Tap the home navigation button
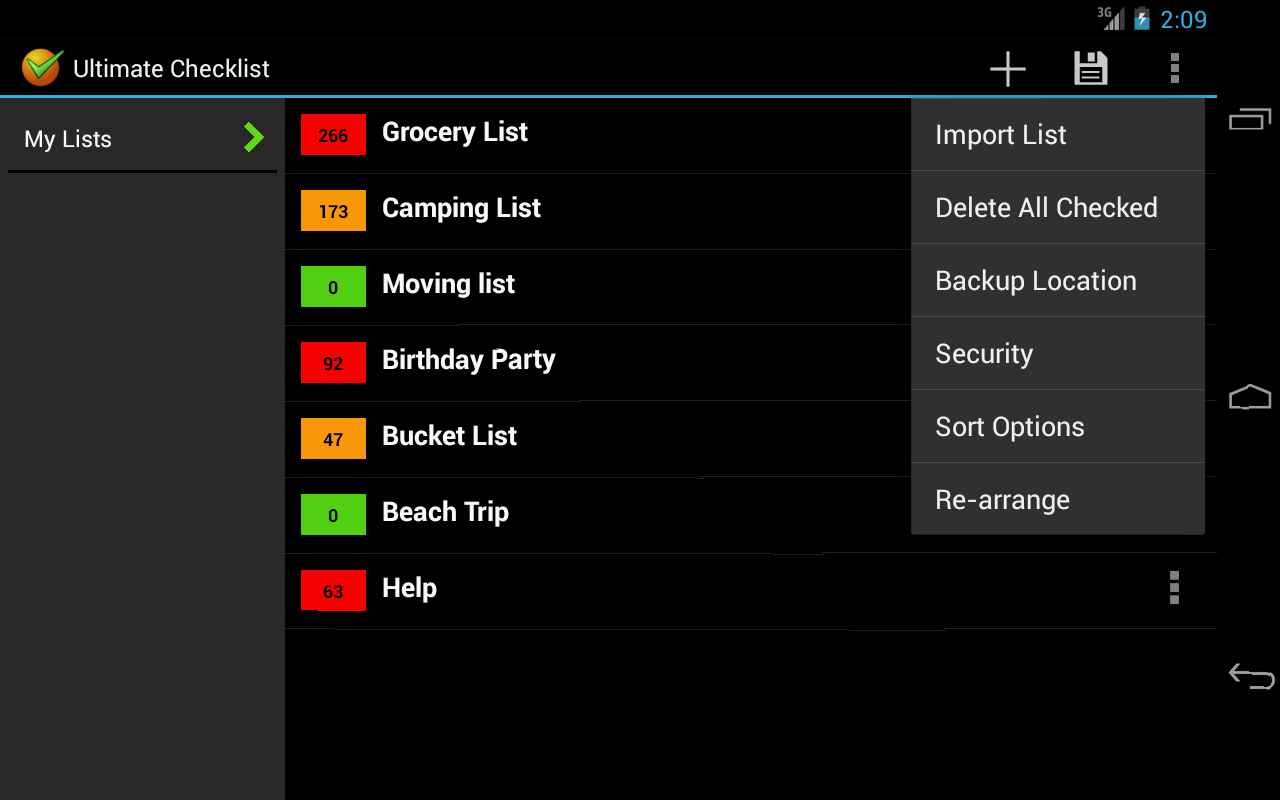 click(1250, 396)
